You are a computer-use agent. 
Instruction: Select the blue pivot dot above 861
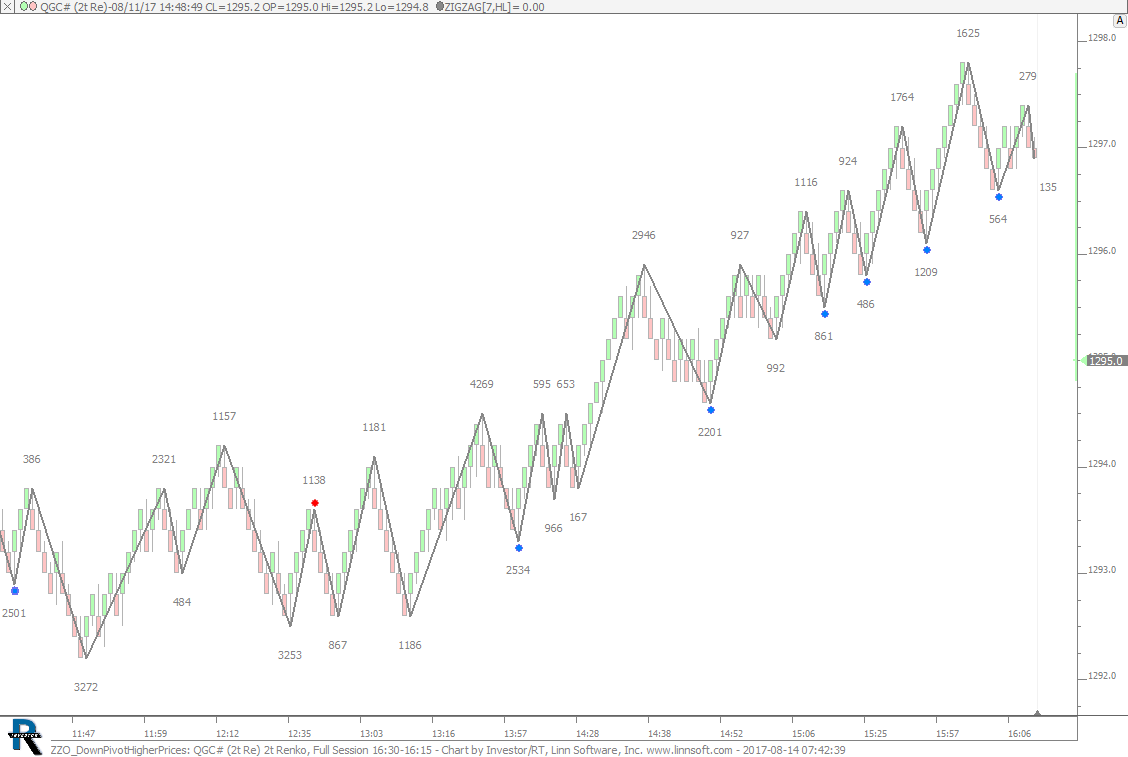(x=825, y=314)
